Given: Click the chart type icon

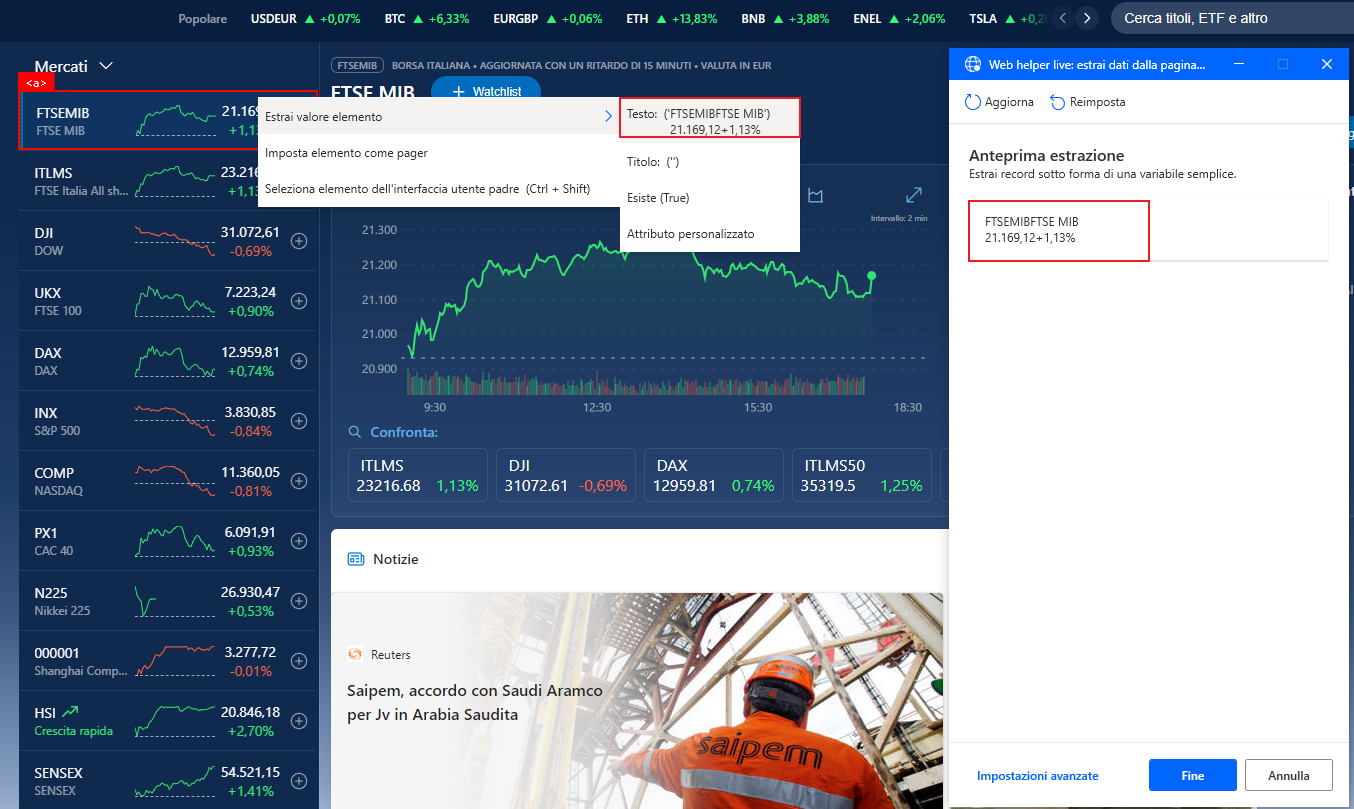Looking at the screenshot, I should 816,196.
